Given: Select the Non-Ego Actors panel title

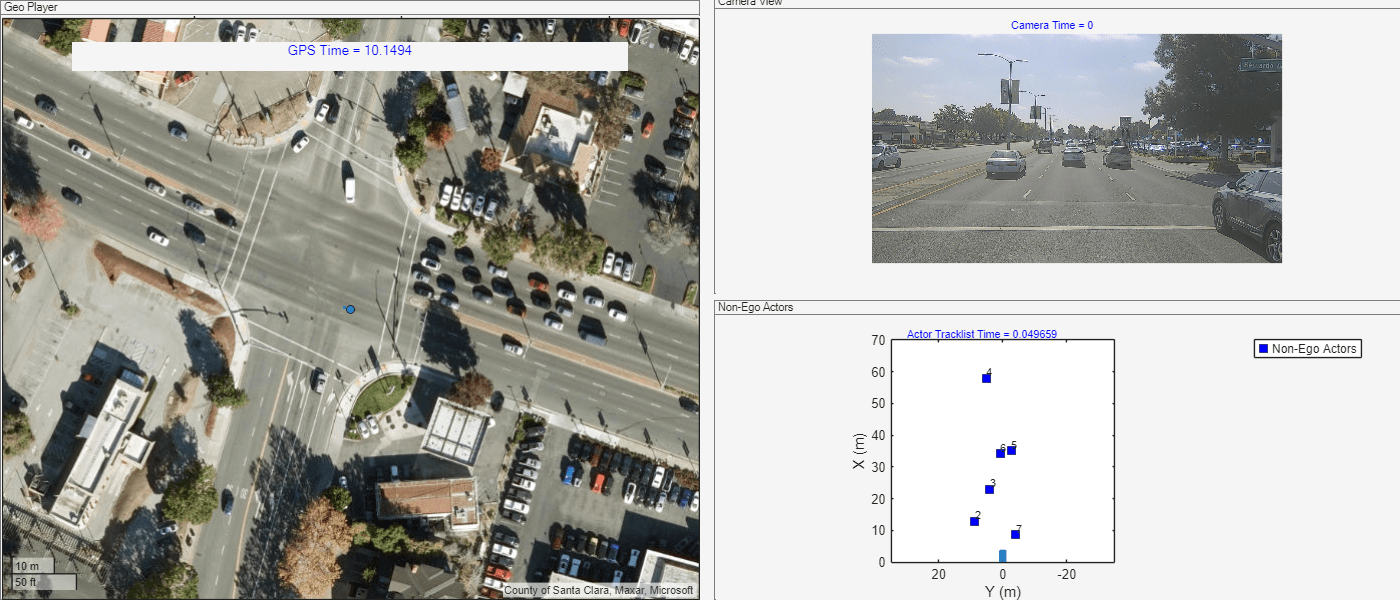Looking at the screenshot, I should click(755, 307).
